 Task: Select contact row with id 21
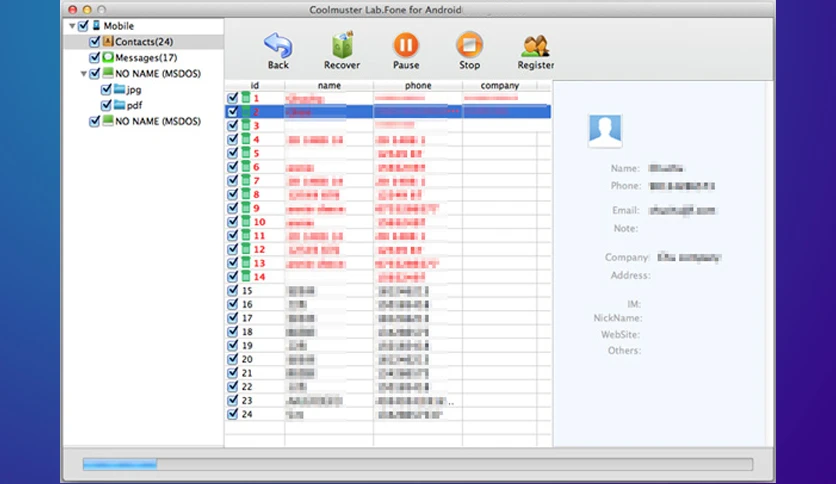(388, 373)
